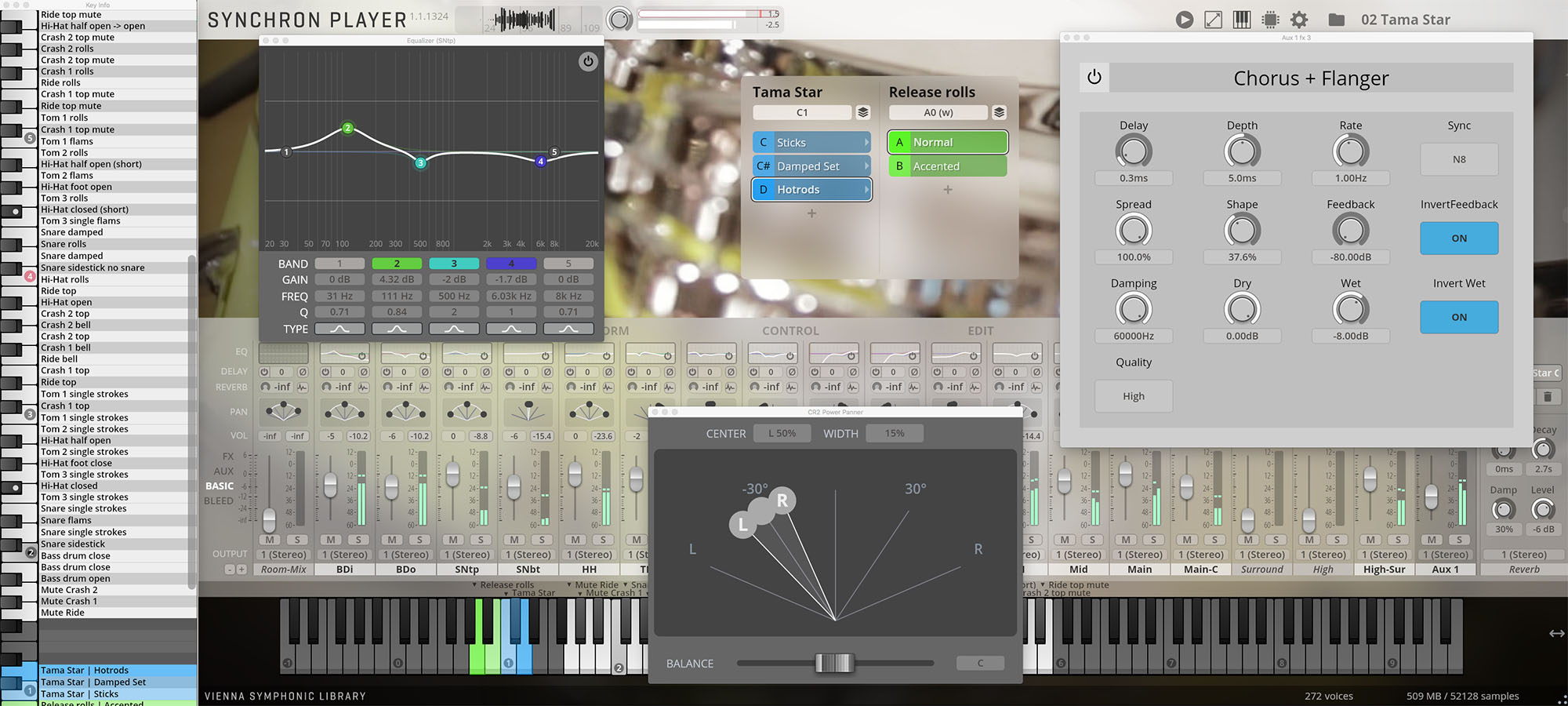The image size is (1568, 706).
Task: Click the trash icon near Reverb strip
Action: pos(1547,397)
